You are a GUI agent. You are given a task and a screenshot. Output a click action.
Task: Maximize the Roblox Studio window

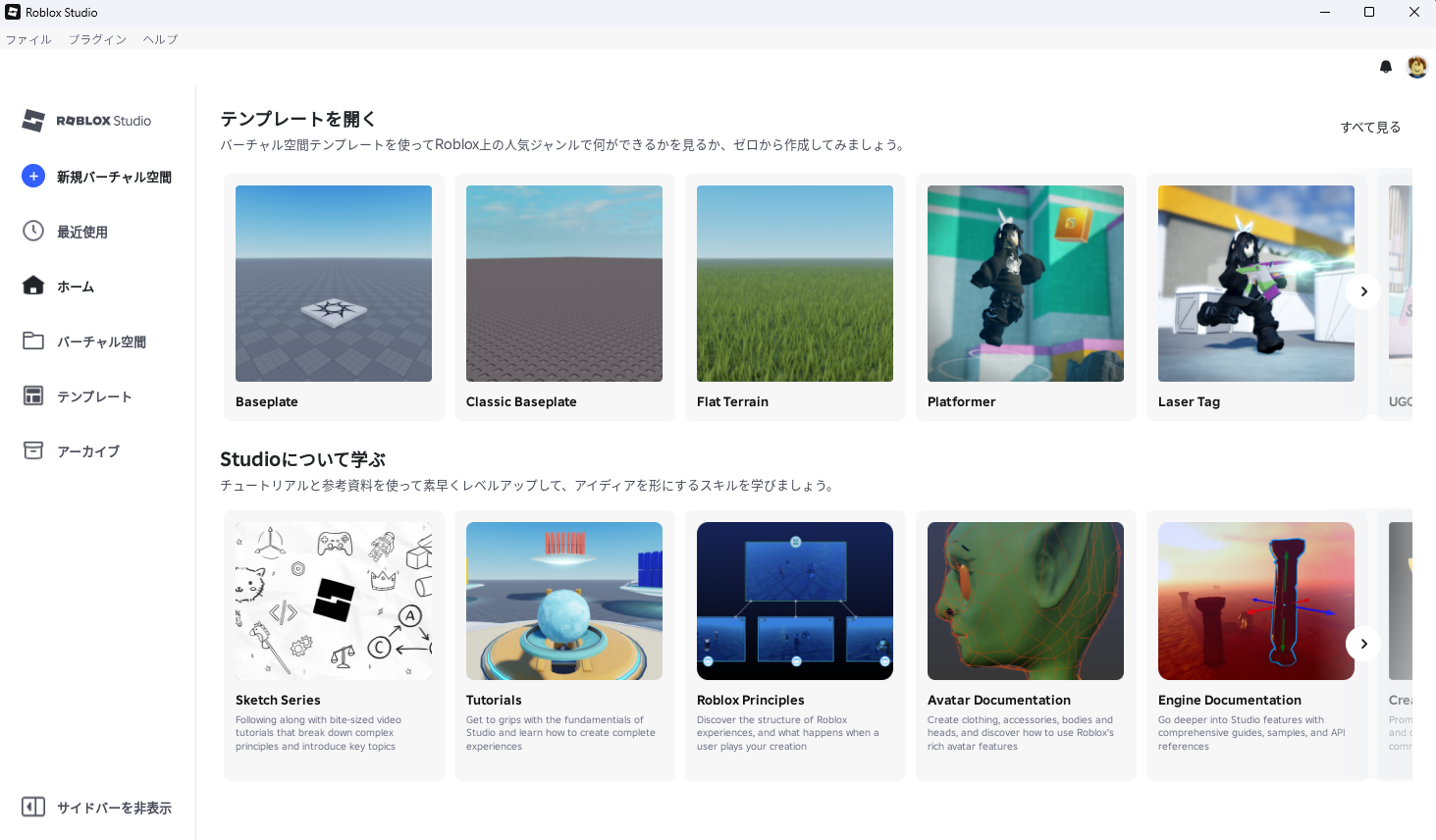pos(1369,12)
